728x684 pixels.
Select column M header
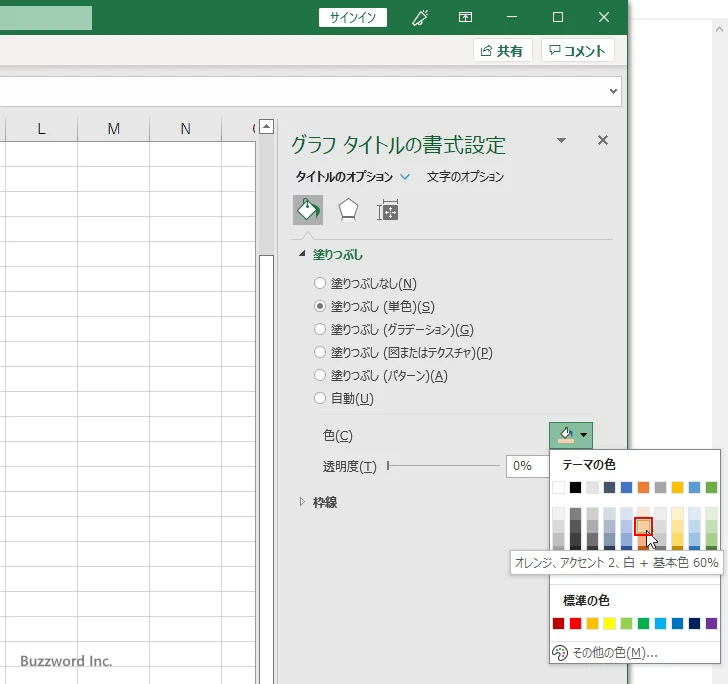(x=113, y=129)
